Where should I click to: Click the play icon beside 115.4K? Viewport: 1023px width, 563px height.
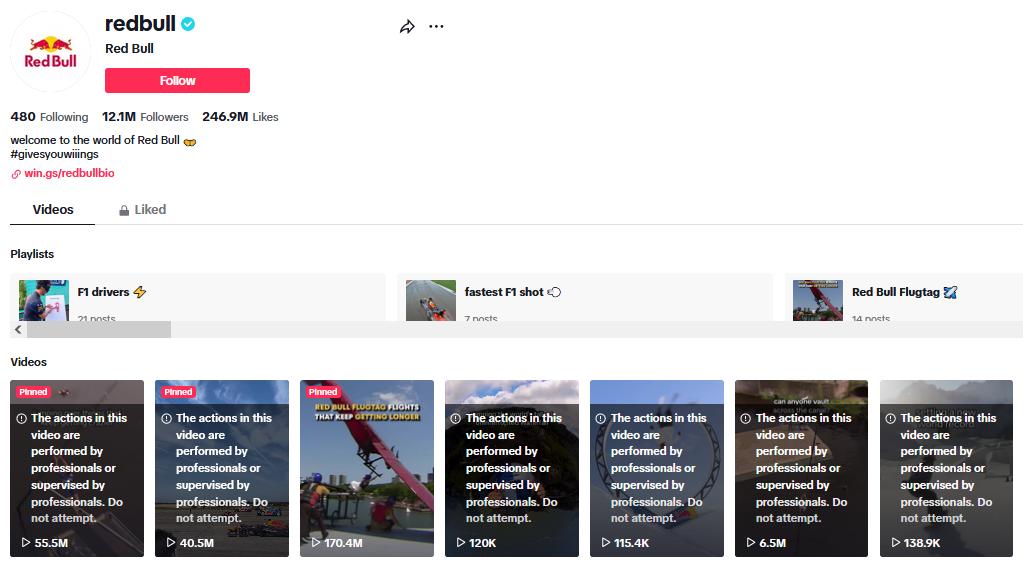(x=605, y=543)
